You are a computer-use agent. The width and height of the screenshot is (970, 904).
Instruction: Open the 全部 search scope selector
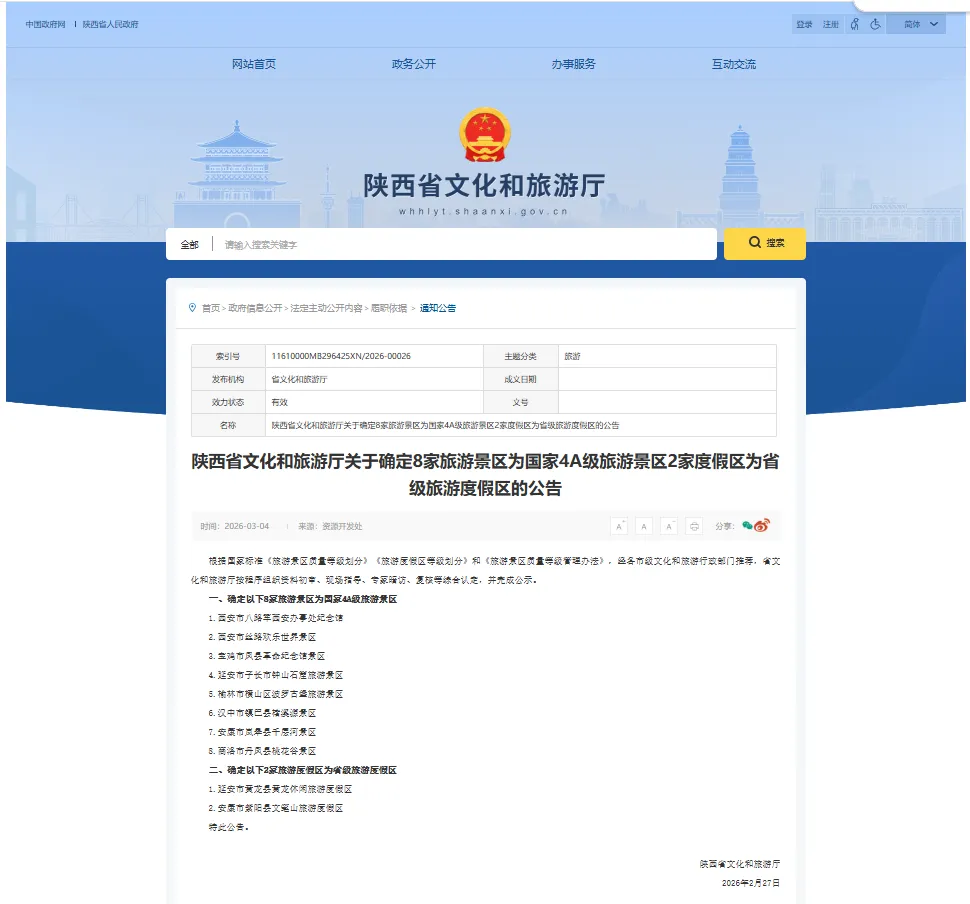point(189,244)
